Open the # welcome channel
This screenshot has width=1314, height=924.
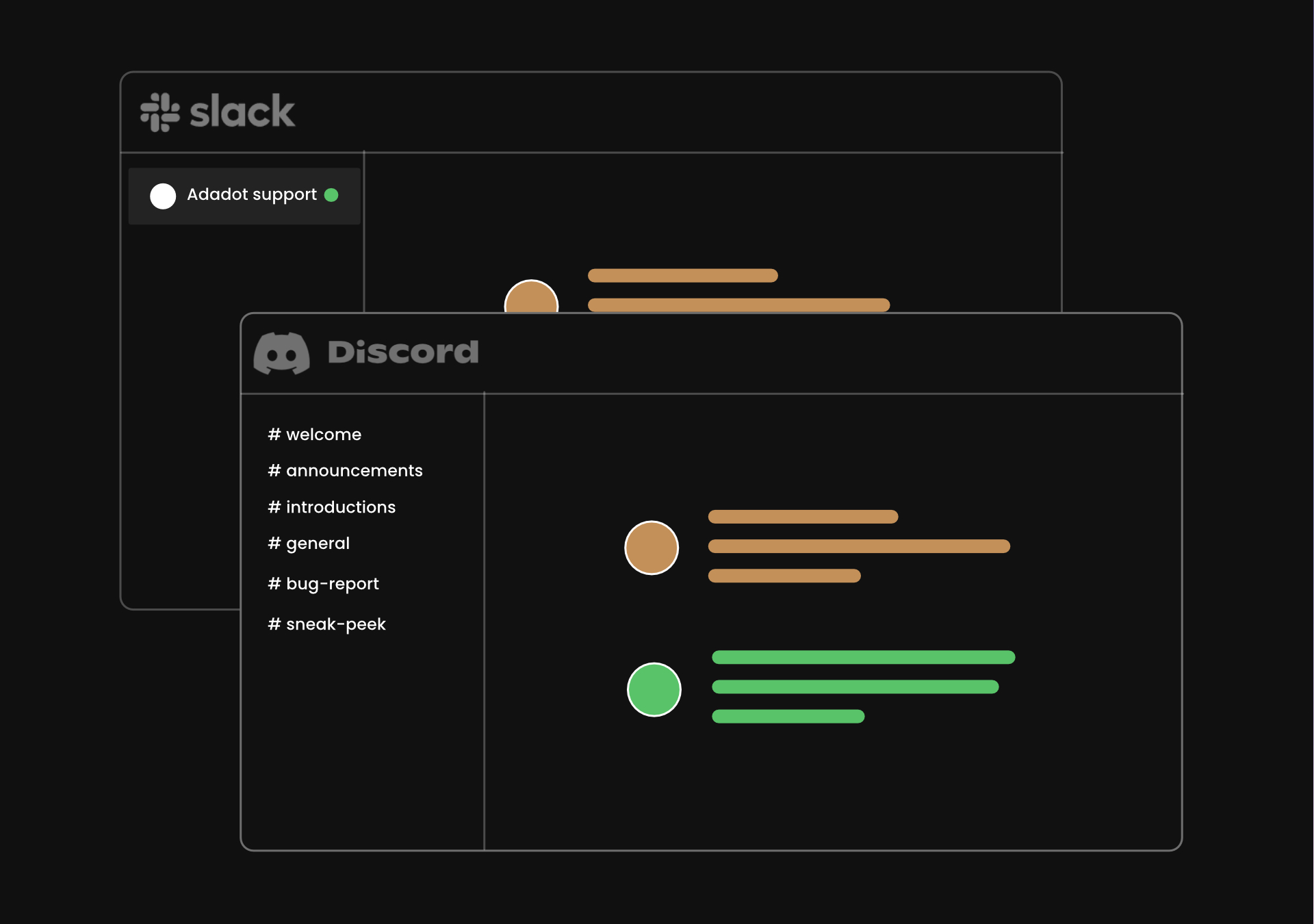pyautogui.click(x=314, y=434)
